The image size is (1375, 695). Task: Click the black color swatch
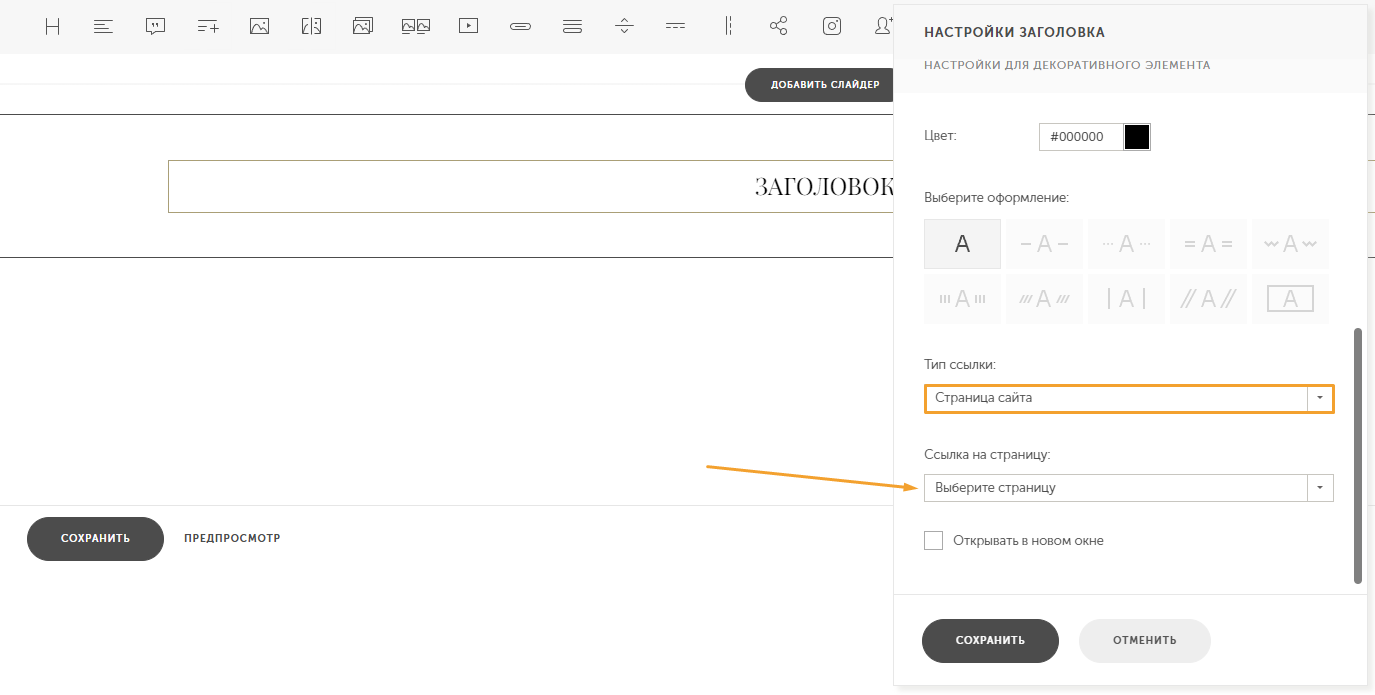(x=1137, y=137)
